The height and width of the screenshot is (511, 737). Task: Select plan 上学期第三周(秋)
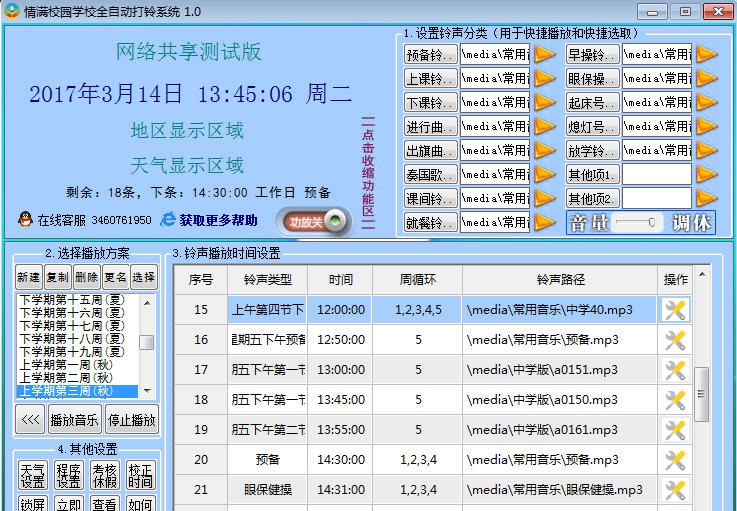coord(78,391)
